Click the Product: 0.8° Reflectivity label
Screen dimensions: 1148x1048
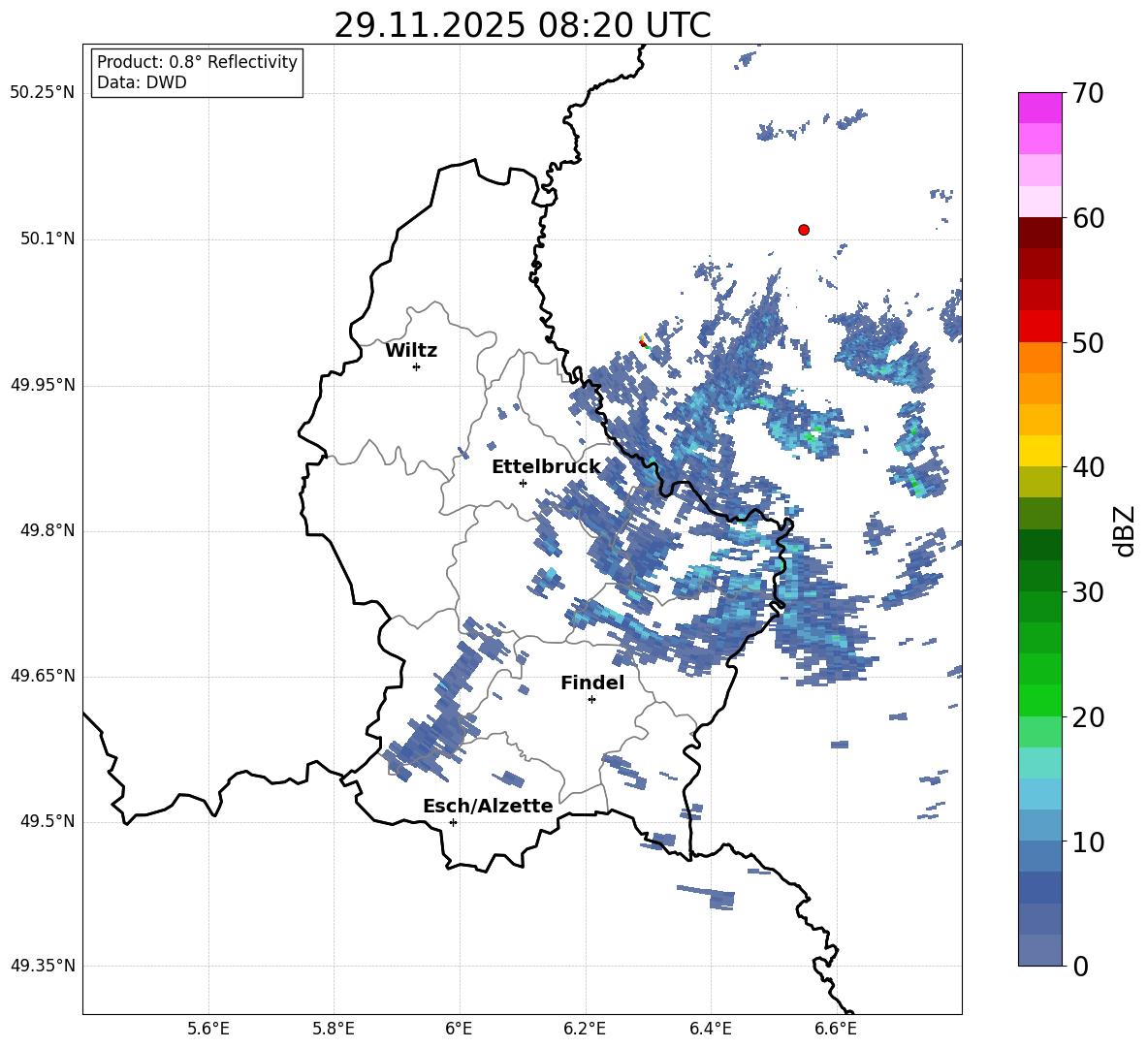coord(197,62)
